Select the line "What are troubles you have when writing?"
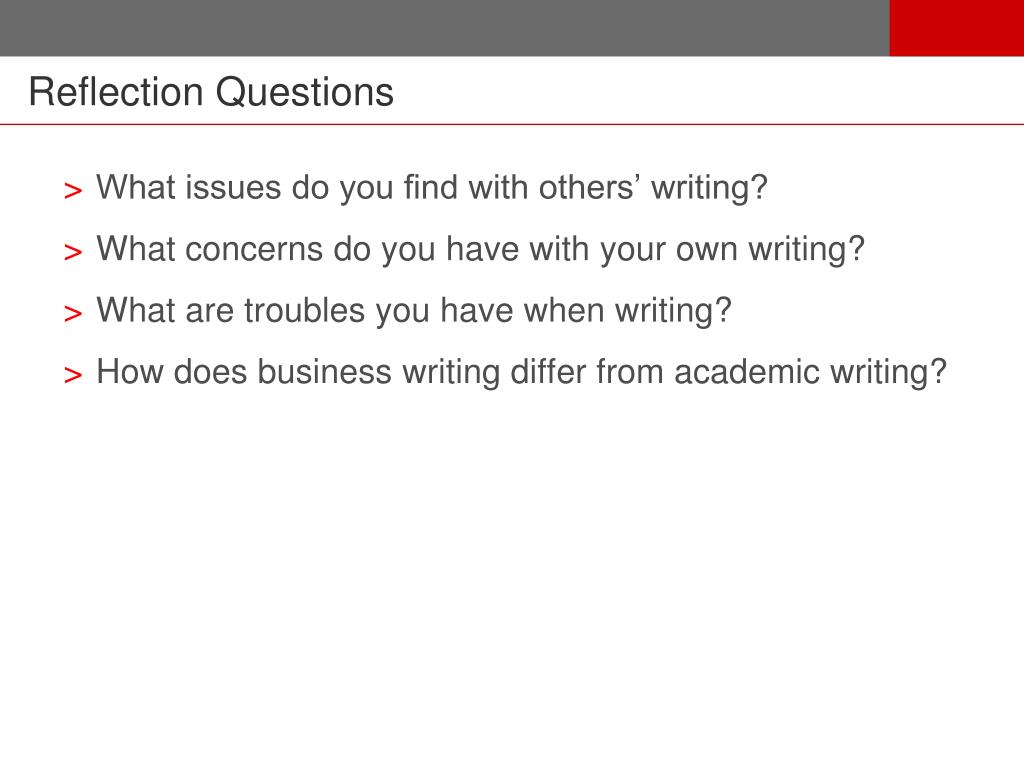The width and height of the screenshot is (1024, 768). (x=413, y=311)
